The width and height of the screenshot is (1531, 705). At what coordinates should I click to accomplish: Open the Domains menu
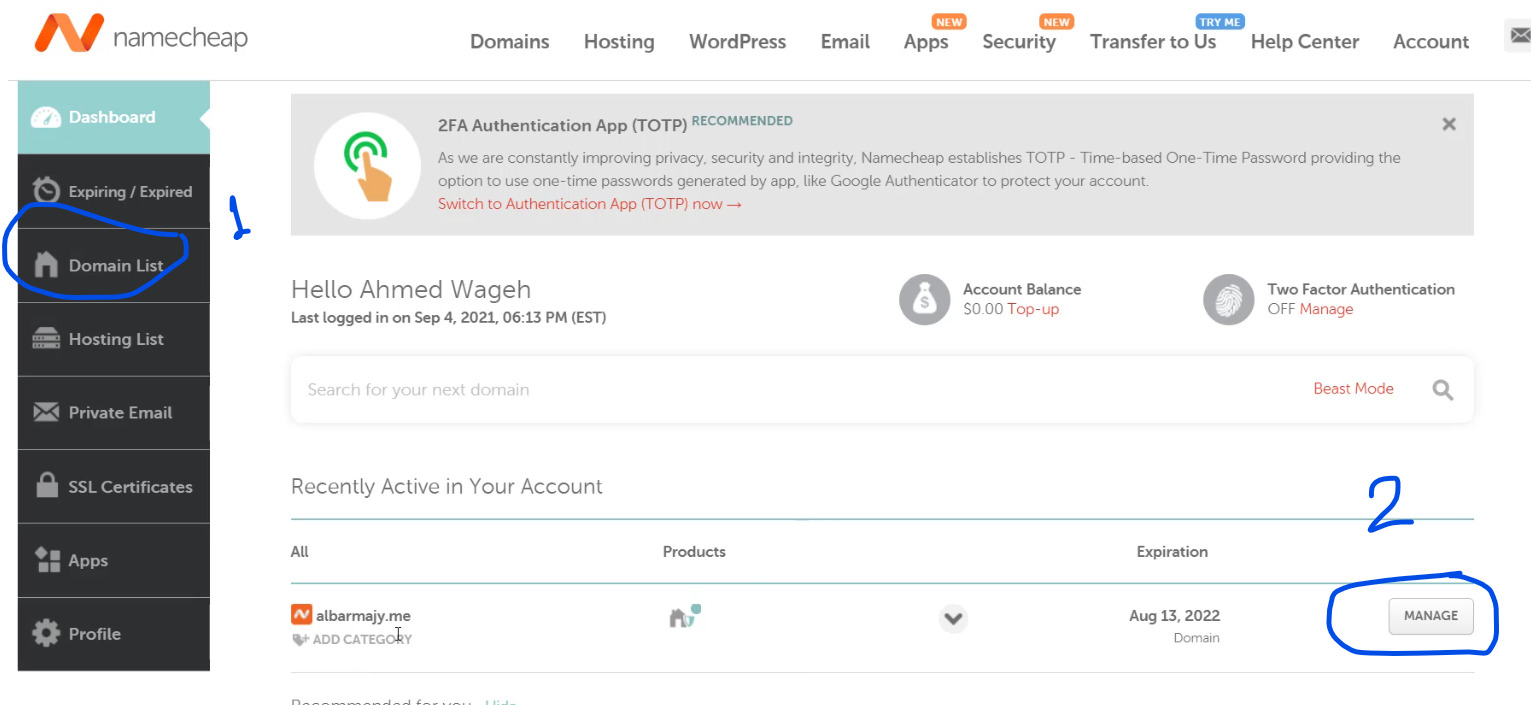510,42
